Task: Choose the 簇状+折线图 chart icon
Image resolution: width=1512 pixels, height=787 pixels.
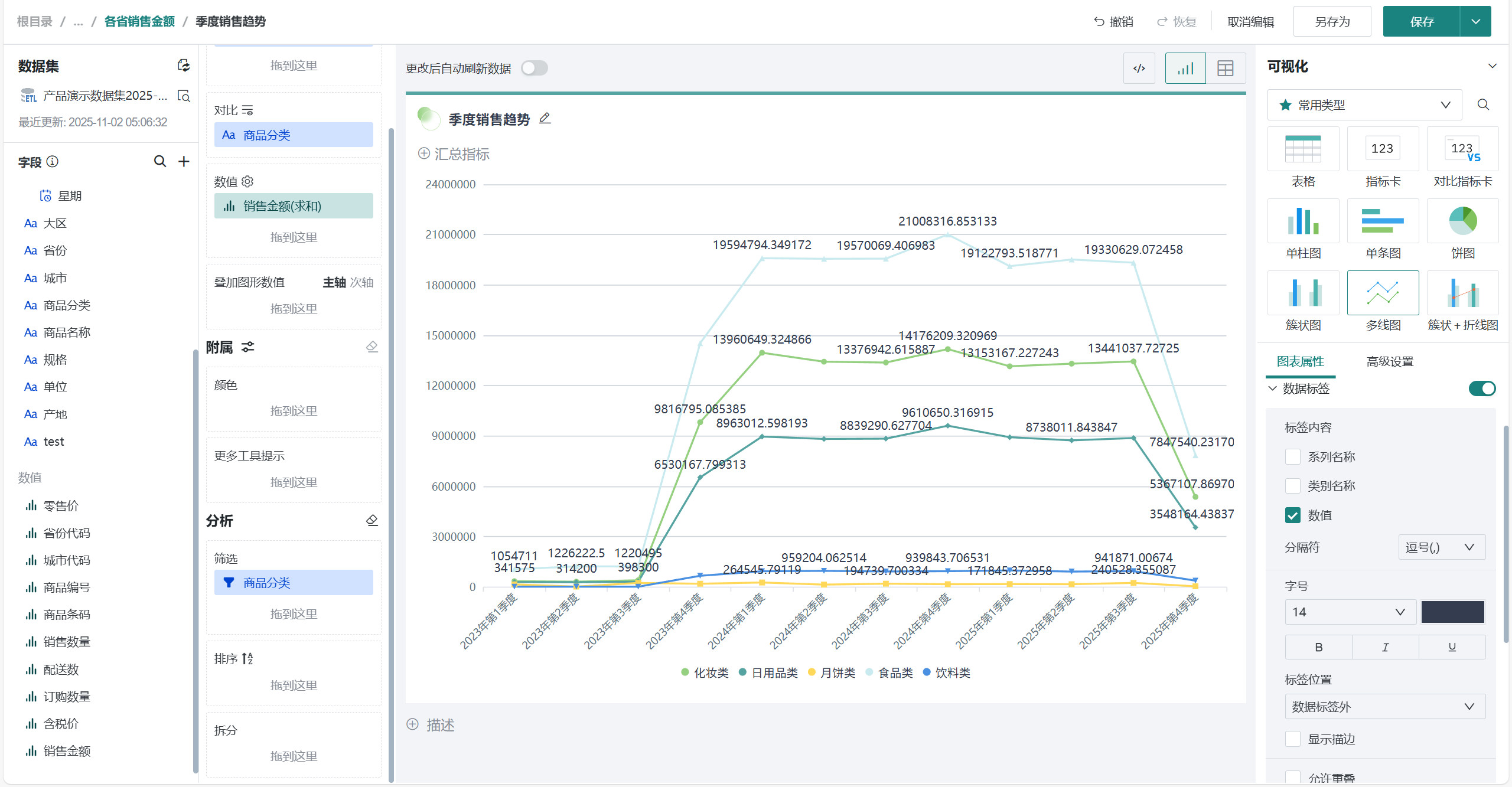Action: tap(1462, 293)
